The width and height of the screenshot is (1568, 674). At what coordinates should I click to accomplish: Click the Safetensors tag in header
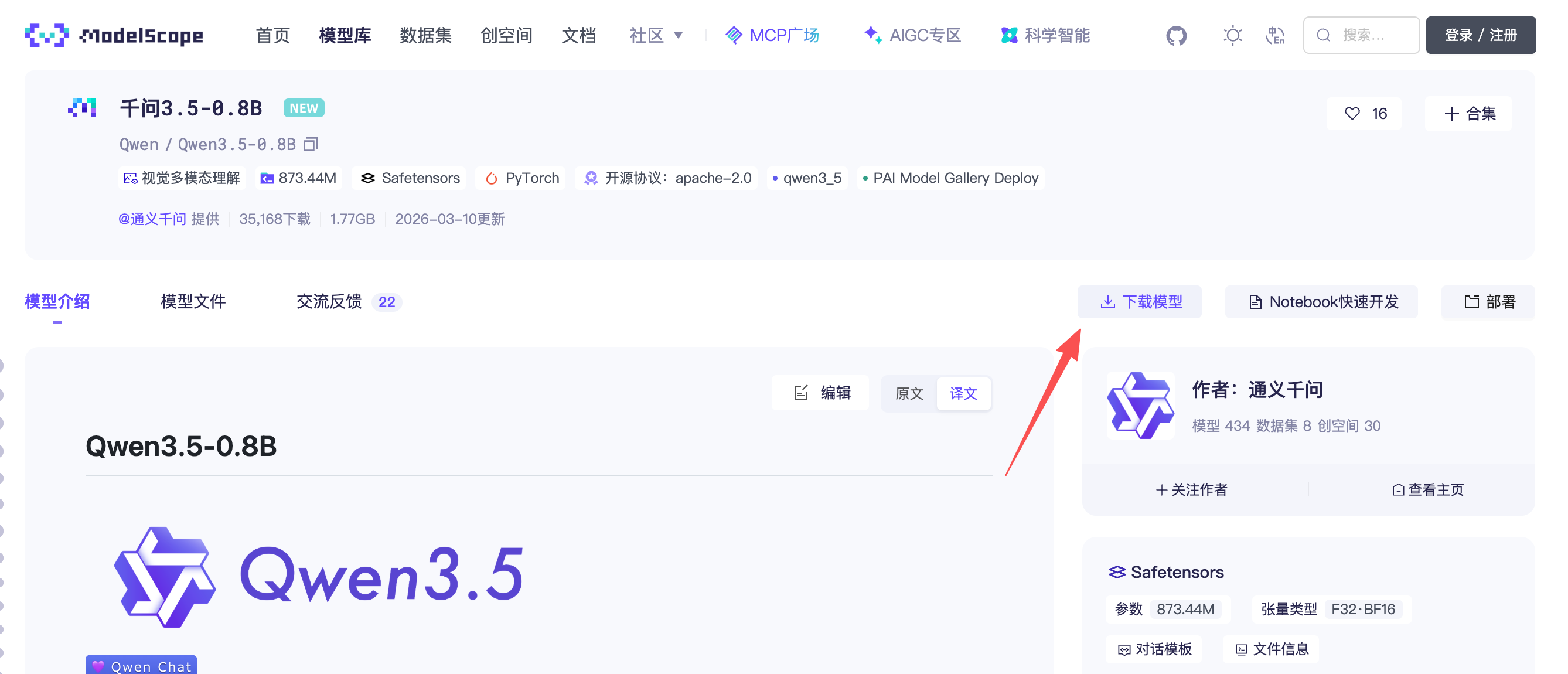pyautogui.click(x=410, y=178)
